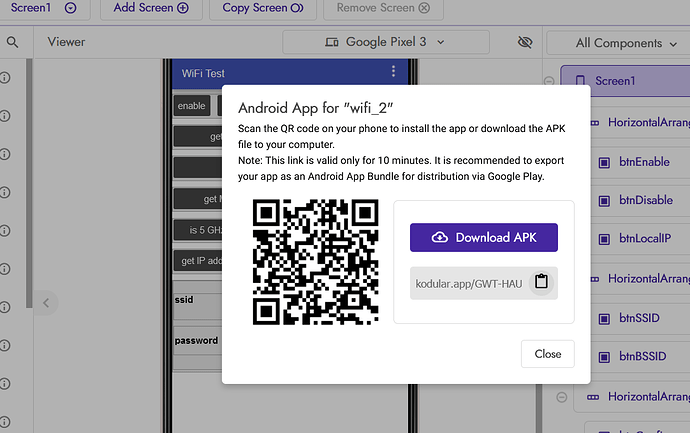The image size is (690, 433).
Task: Click Add Screen button
Action: [151, 8]
